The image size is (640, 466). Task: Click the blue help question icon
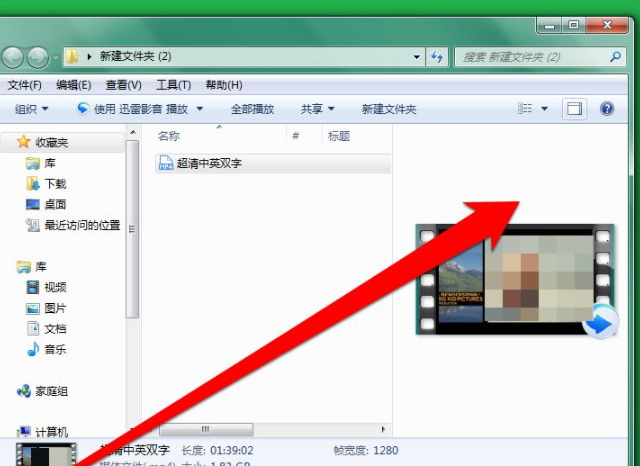pos(607,109)
